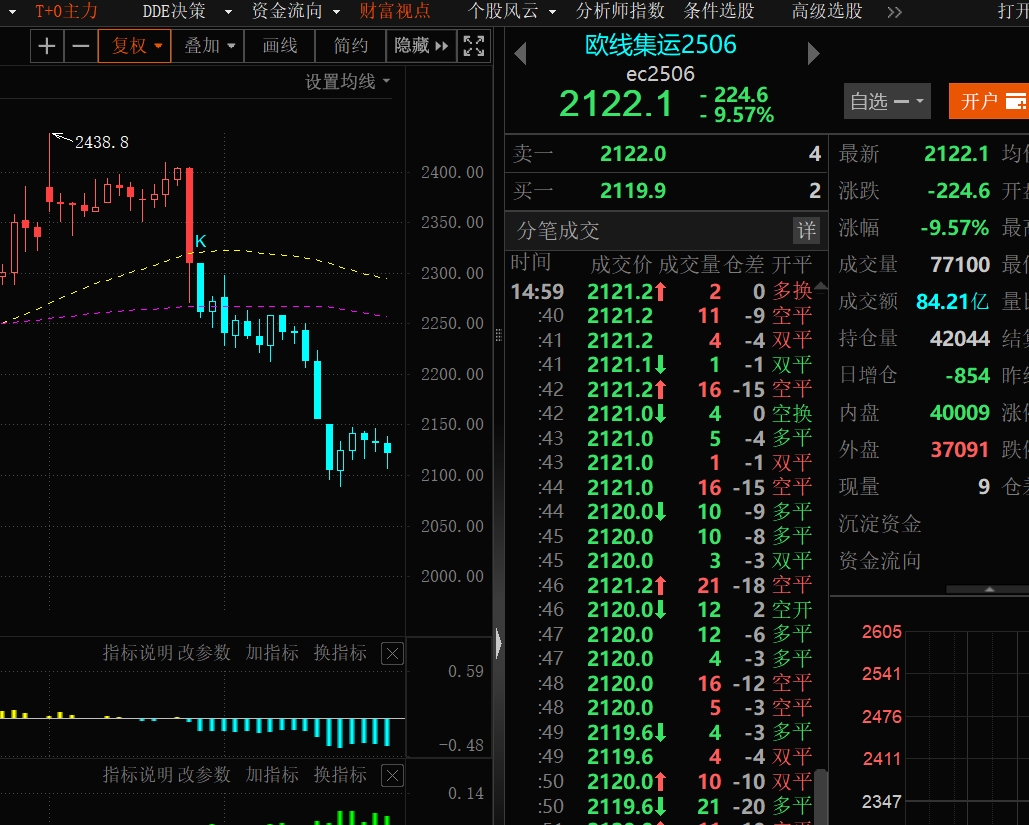1029x825 pixels.
Task: Open 设置均线 moving average dropdown
Action: point(347,81)
